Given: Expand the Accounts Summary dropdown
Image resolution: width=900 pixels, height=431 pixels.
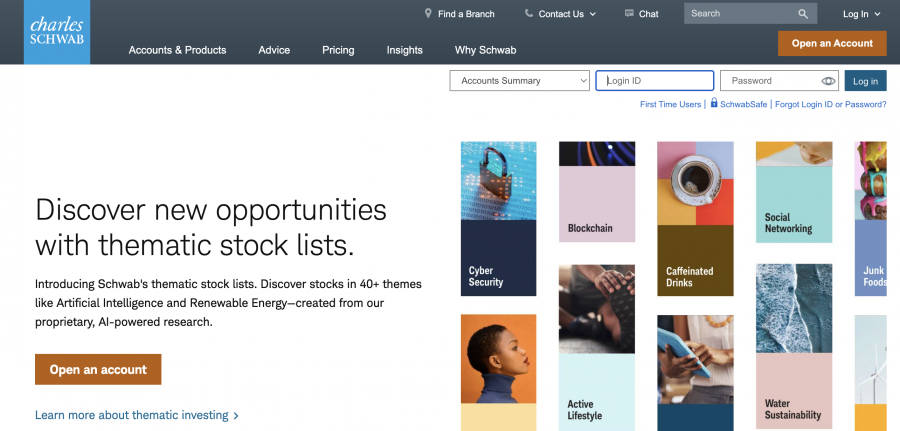Looking at the screenshot, I should coord(520,81).
